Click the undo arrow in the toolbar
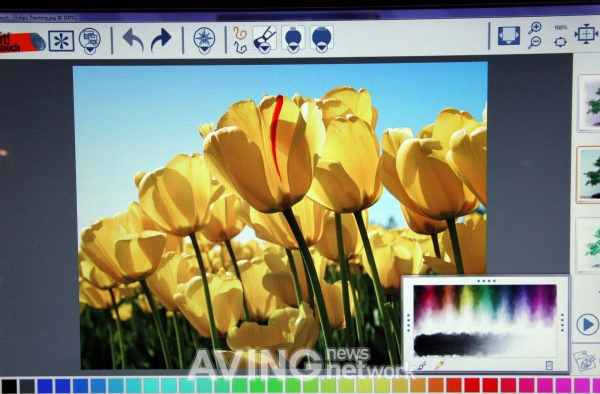Viewport: 600px width, 394px height. click(133, 40)
